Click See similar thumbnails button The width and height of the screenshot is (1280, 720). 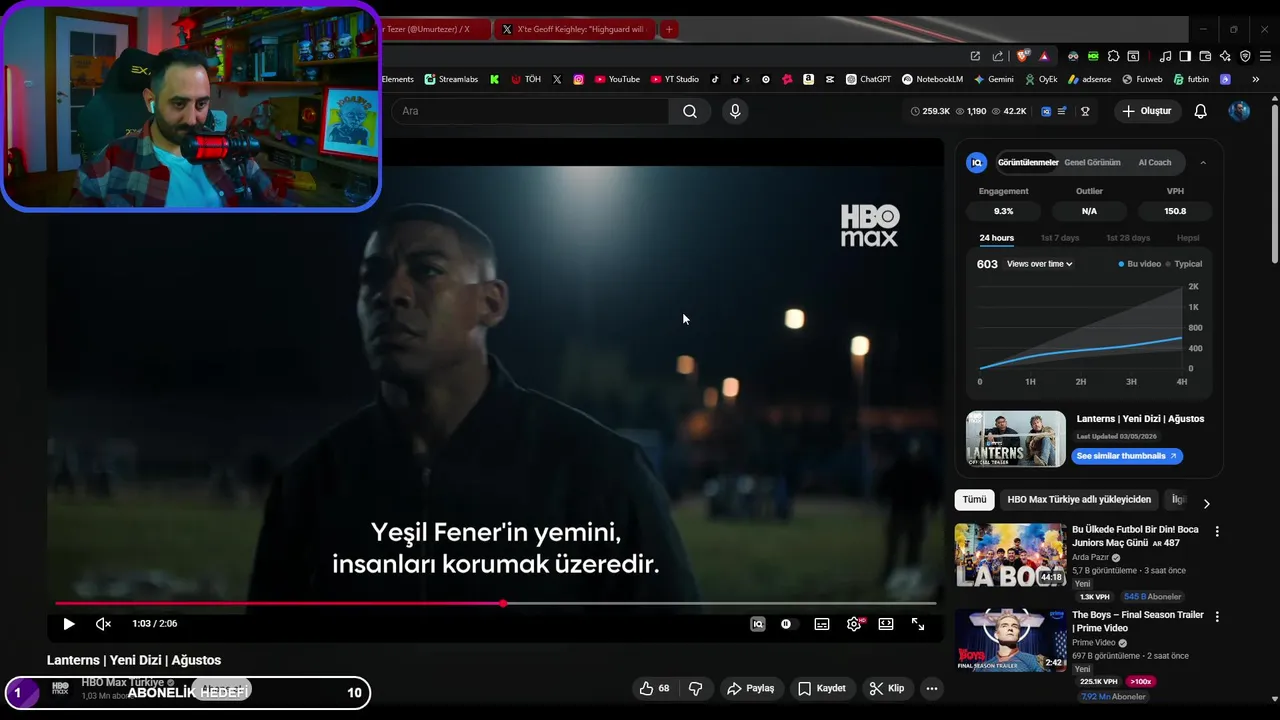(1127, 456)
